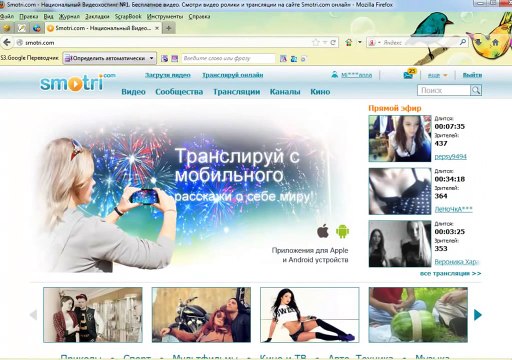The width and height of the screenshot is (512, 360).
Task: Click second purple translator toolbar icon
Action: [175, 59]
